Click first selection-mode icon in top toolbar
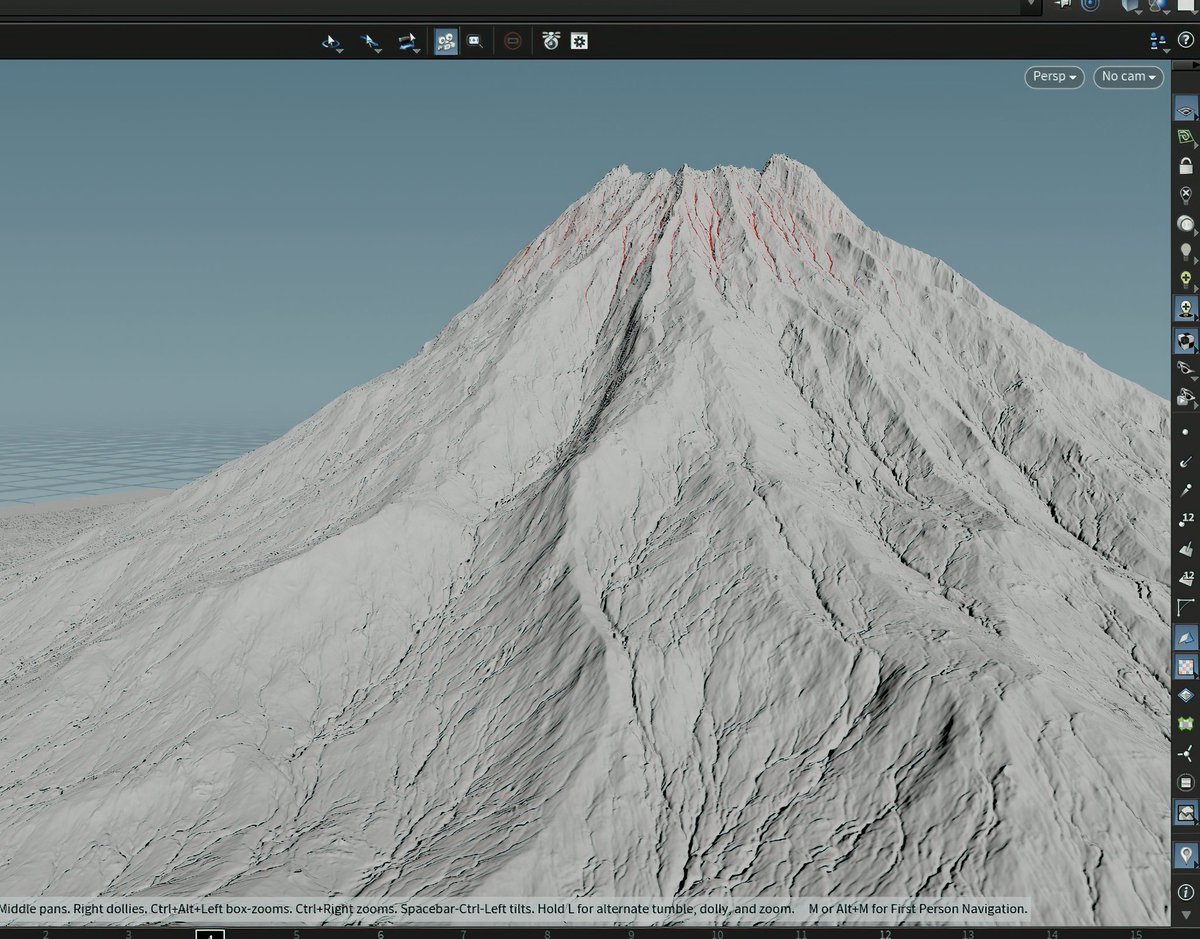This screenshot has height=939, width=1200. click(x=331, y=42)
